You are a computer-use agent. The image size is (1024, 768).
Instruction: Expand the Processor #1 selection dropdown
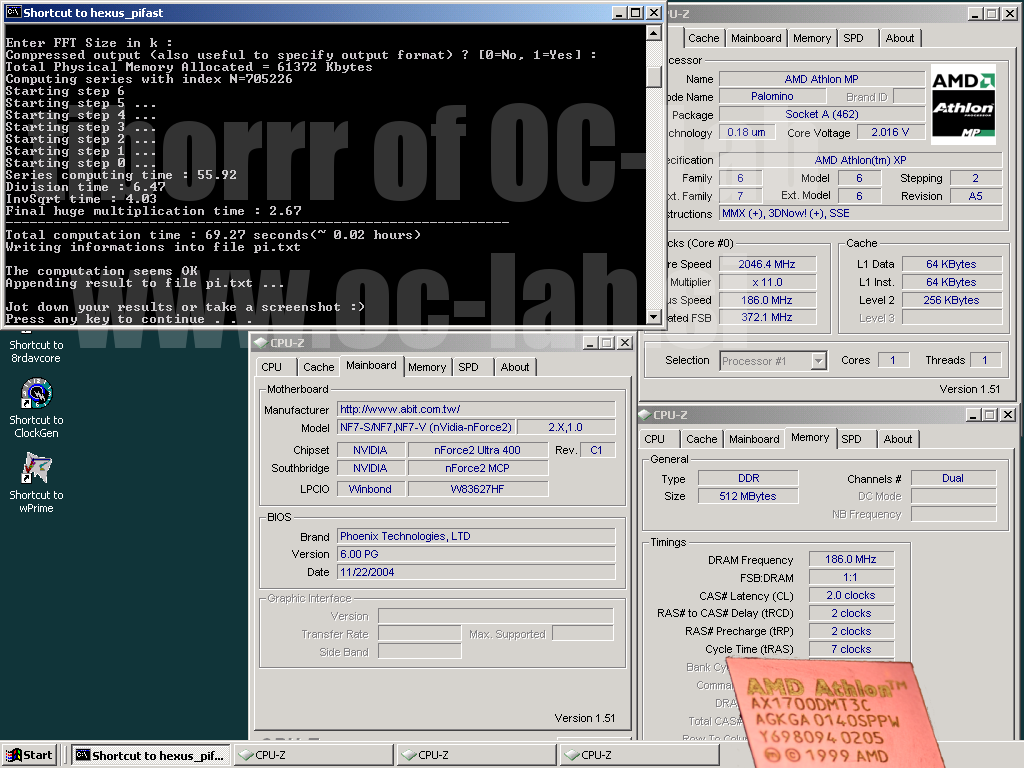[x=818, y=360]
